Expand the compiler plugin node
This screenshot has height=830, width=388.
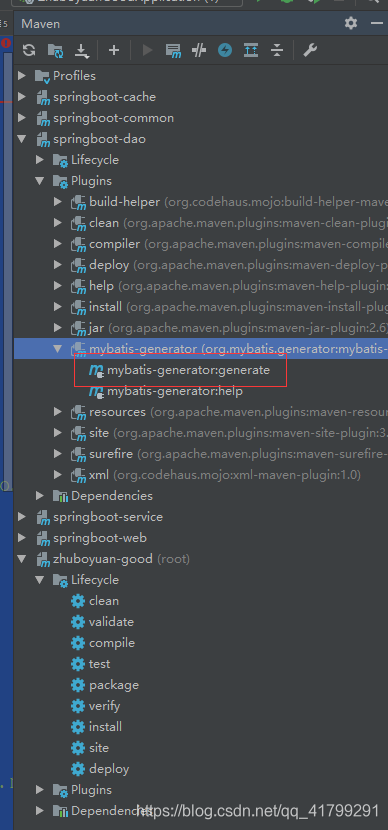coord(58,244)
